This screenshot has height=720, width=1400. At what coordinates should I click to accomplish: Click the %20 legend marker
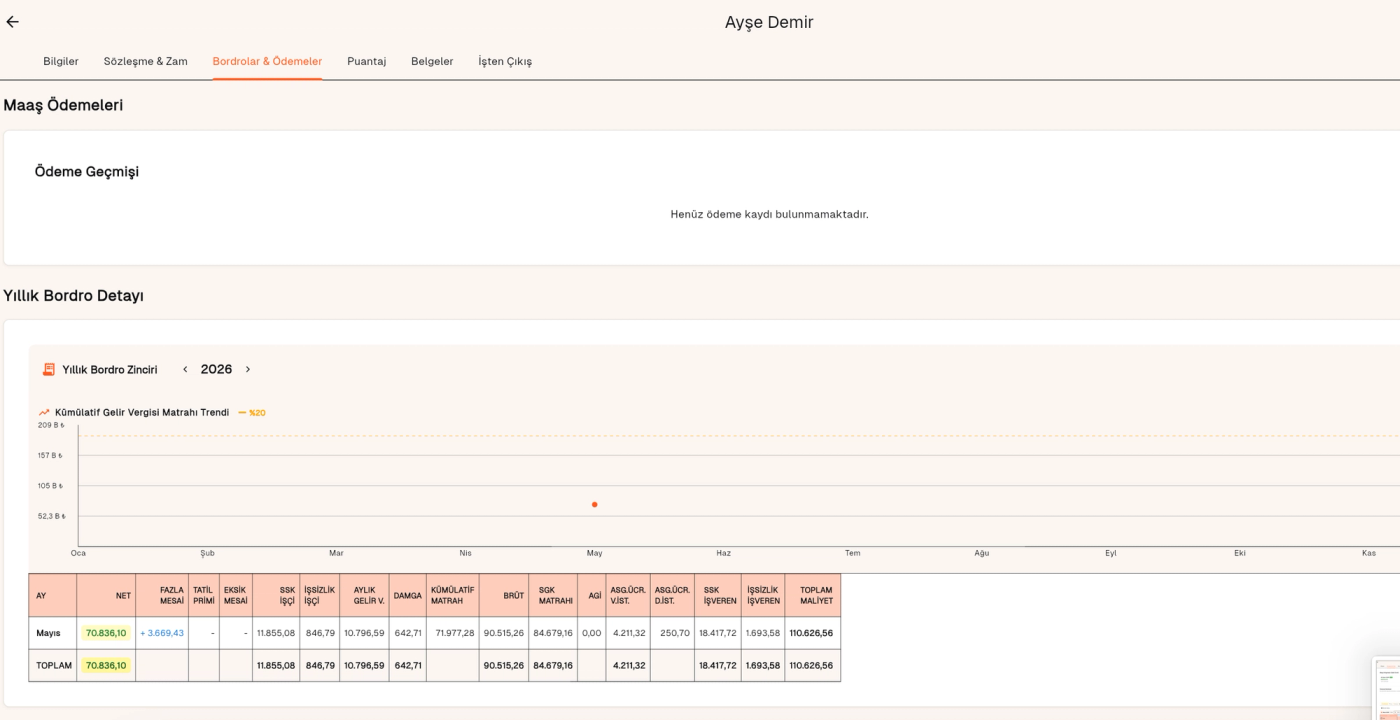(x=251, y=412)
